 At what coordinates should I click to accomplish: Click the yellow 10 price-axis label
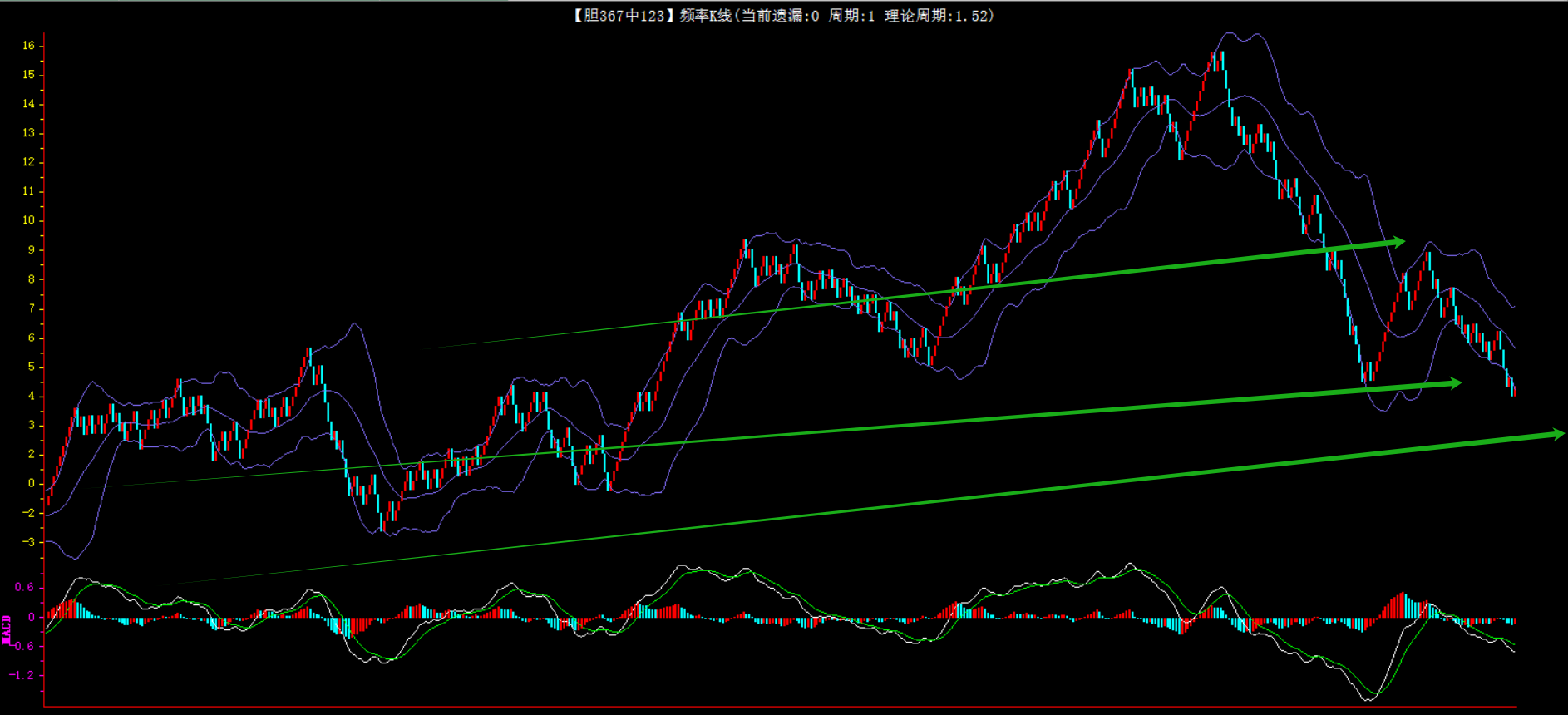tap(29, 220)
